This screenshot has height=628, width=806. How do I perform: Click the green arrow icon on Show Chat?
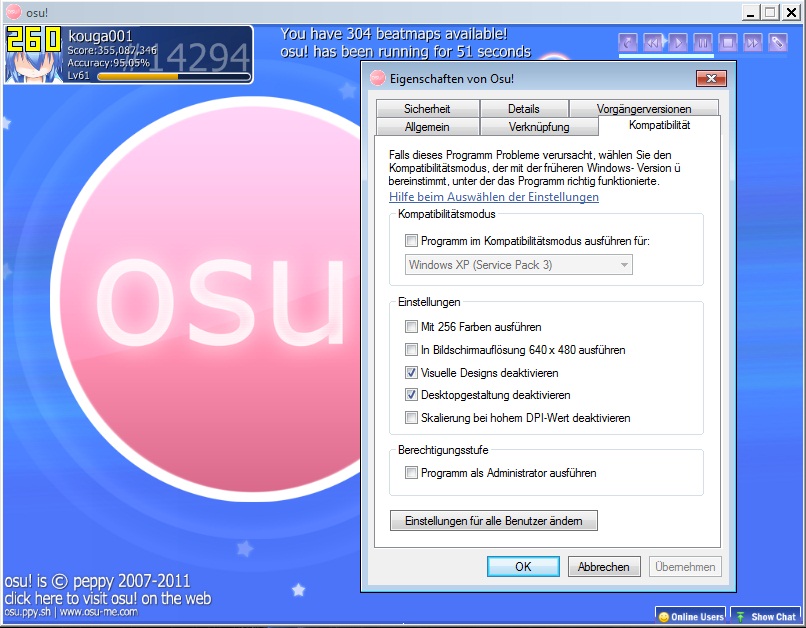coord(740,617)
